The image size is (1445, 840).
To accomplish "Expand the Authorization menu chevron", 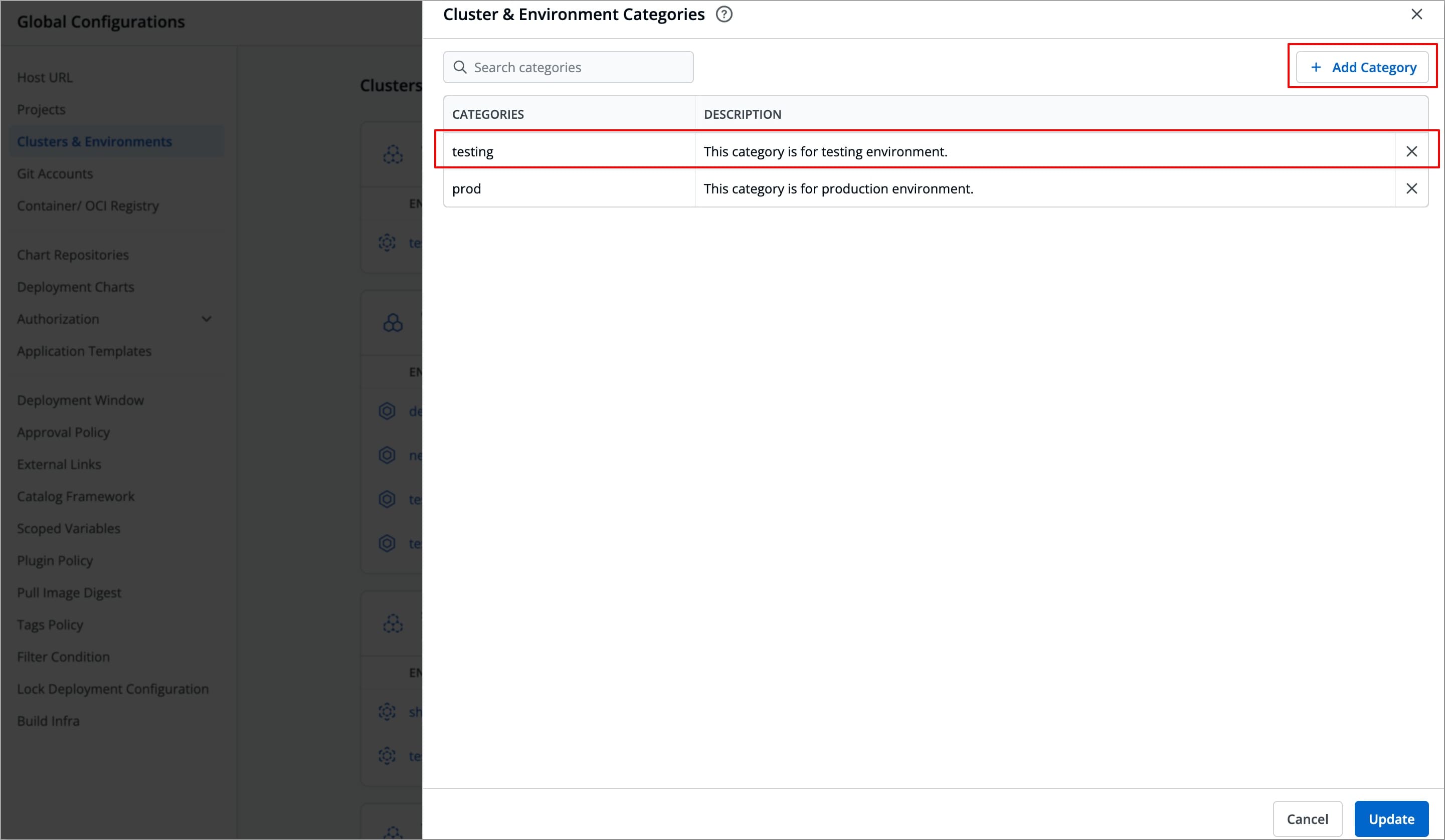I will click(207, 319).
